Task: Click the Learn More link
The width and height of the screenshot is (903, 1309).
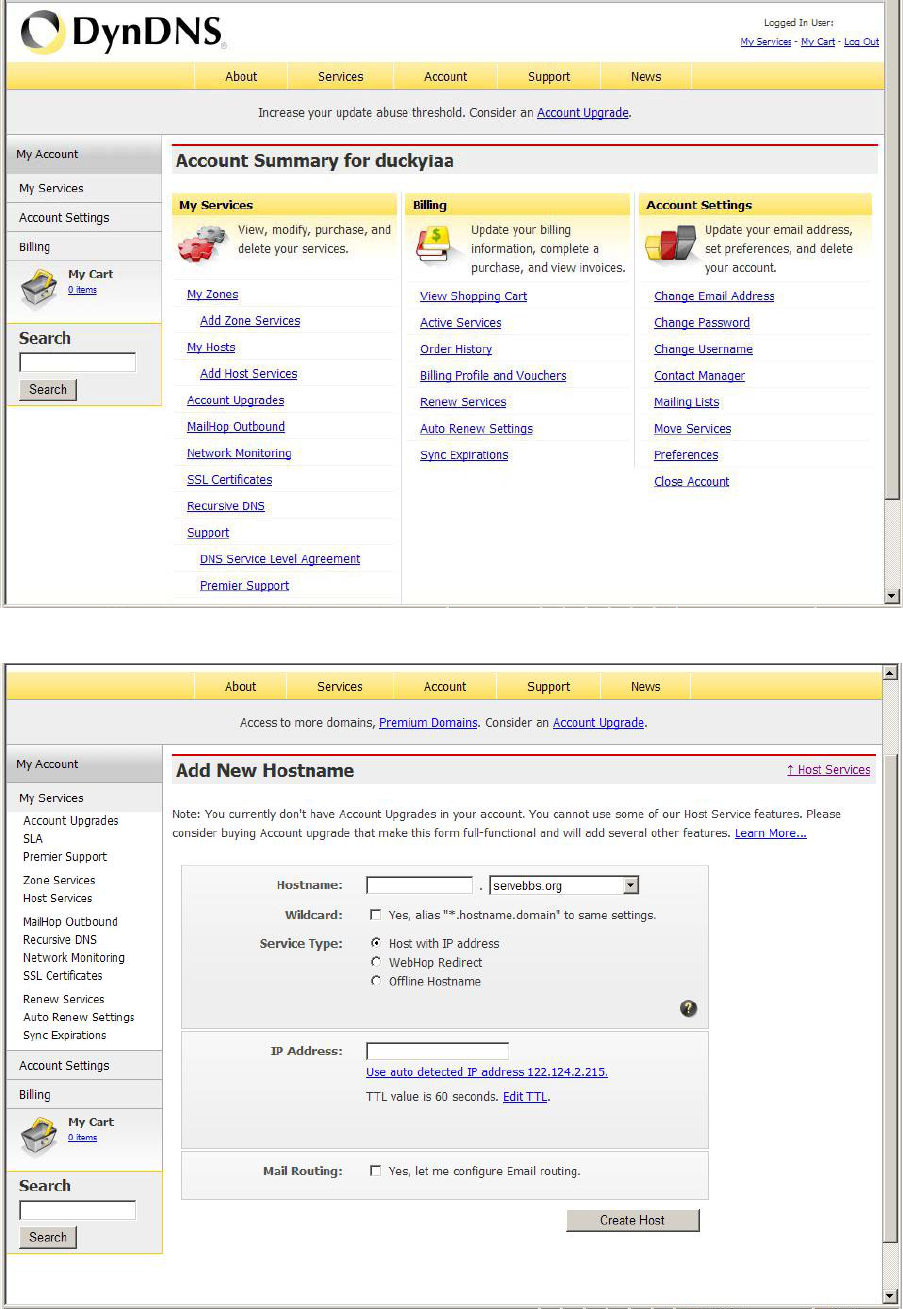Action: tap(770, 833)
